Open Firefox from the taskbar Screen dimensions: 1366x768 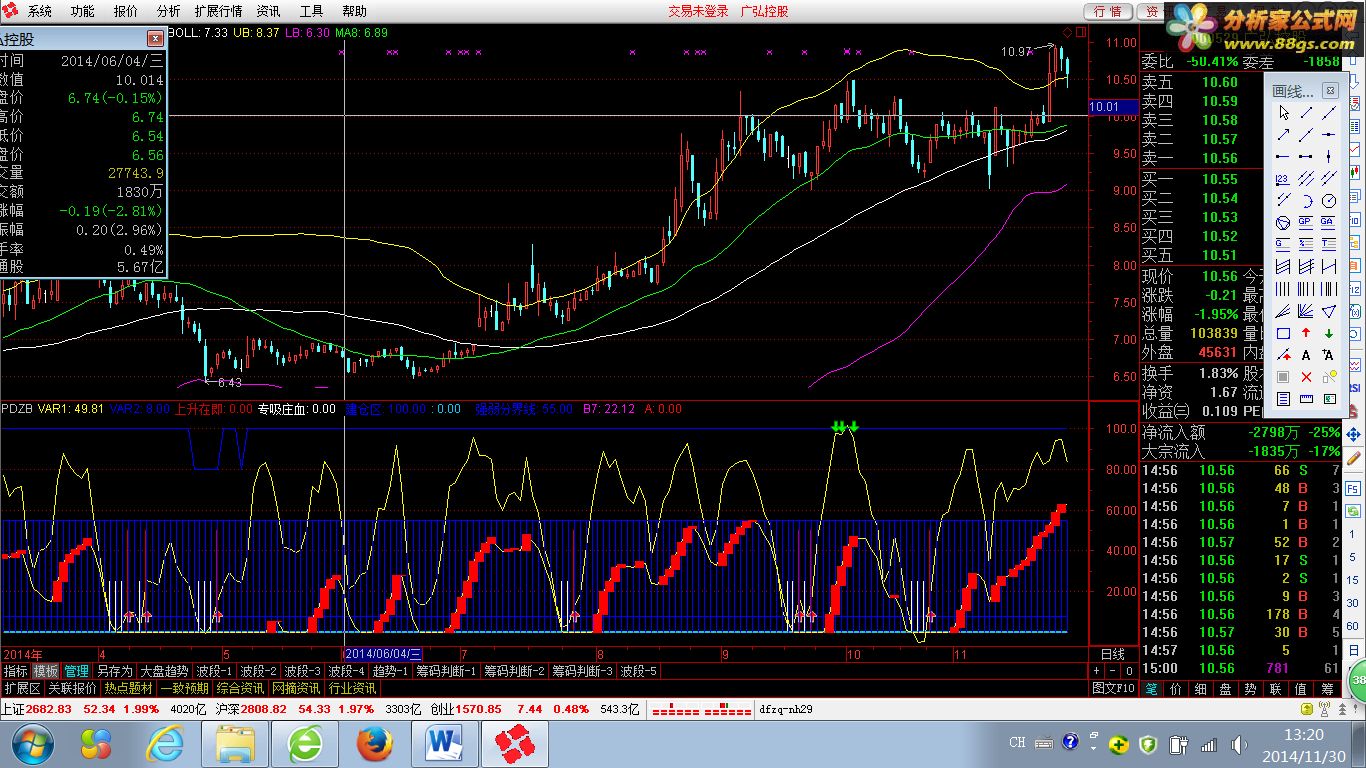[376, 743]
